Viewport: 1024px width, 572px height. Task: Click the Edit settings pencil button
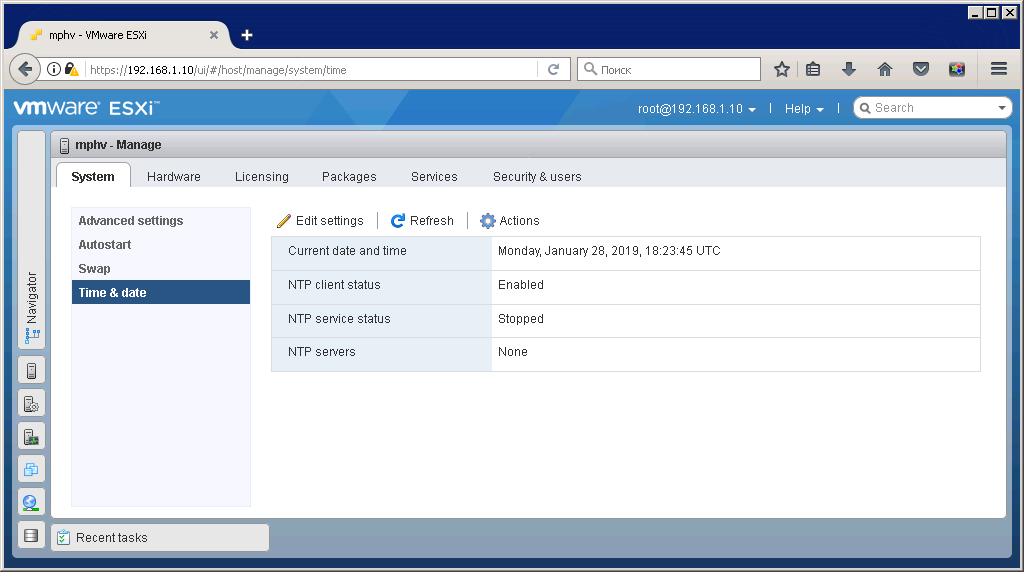tap(320, 221)
